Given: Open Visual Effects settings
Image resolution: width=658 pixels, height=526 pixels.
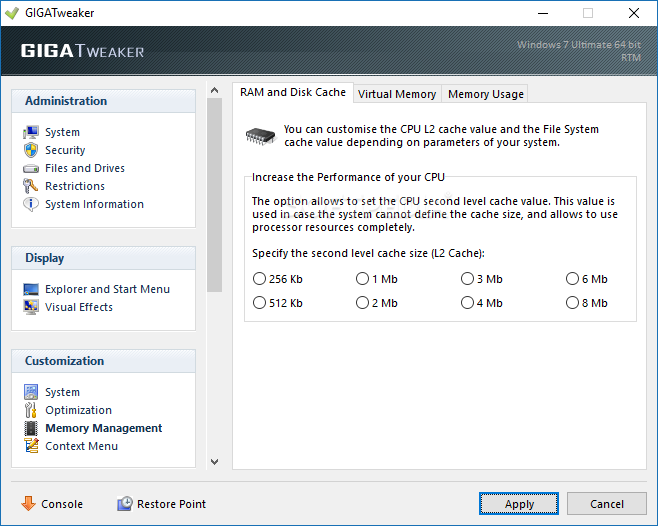Looking at the screenshot, I should (x=79, y=307).
